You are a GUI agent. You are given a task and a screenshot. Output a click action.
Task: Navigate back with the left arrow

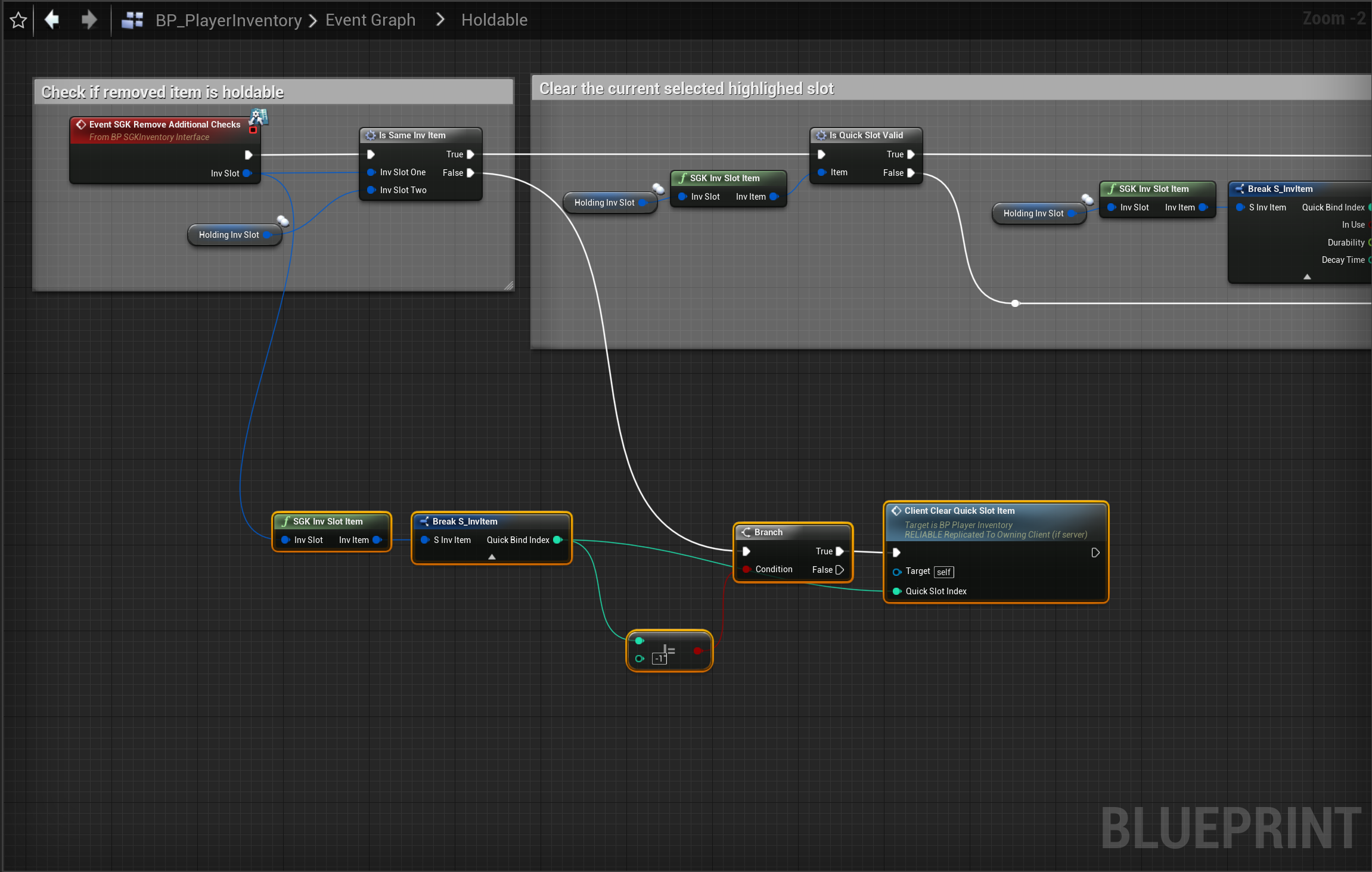tap(52, 20)
